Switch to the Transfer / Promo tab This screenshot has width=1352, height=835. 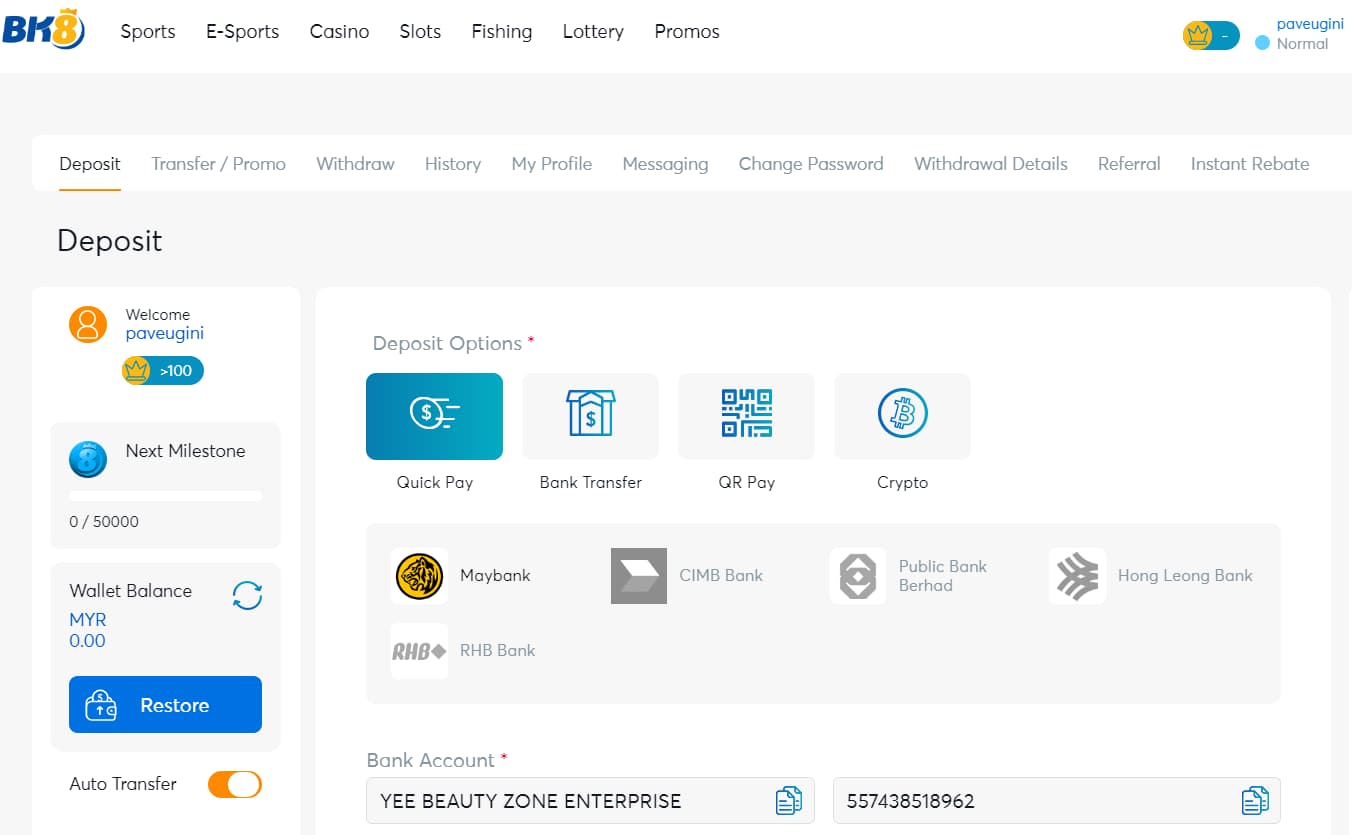[x=218, y=164]
